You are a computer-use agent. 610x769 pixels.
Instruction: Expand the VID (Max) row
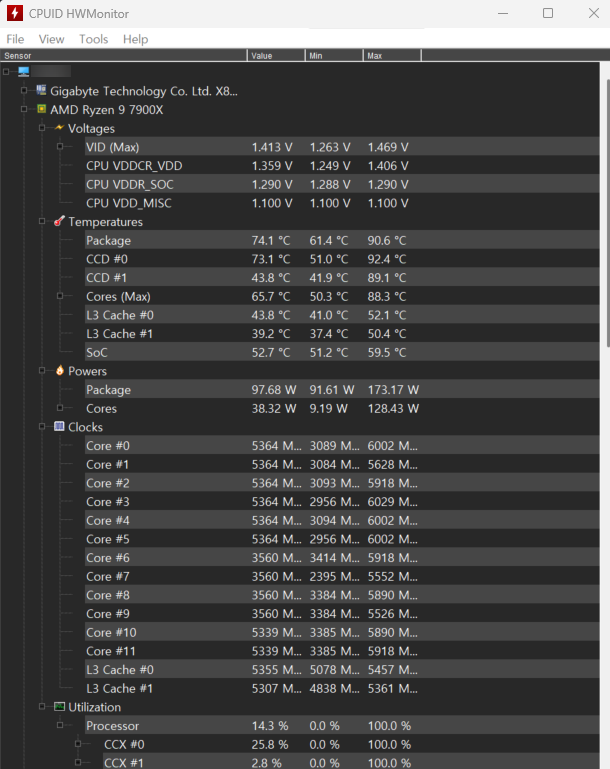[60, 146]
